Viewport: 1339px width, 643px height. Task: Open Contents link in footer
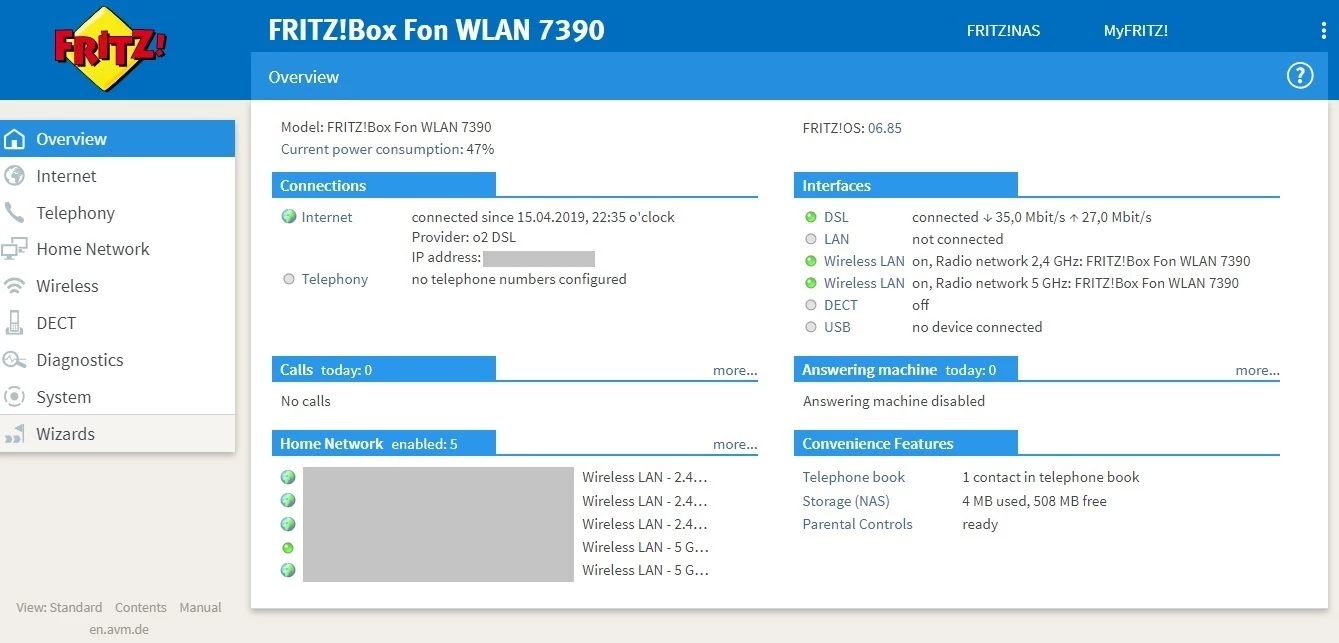click(x=141, y=607)
